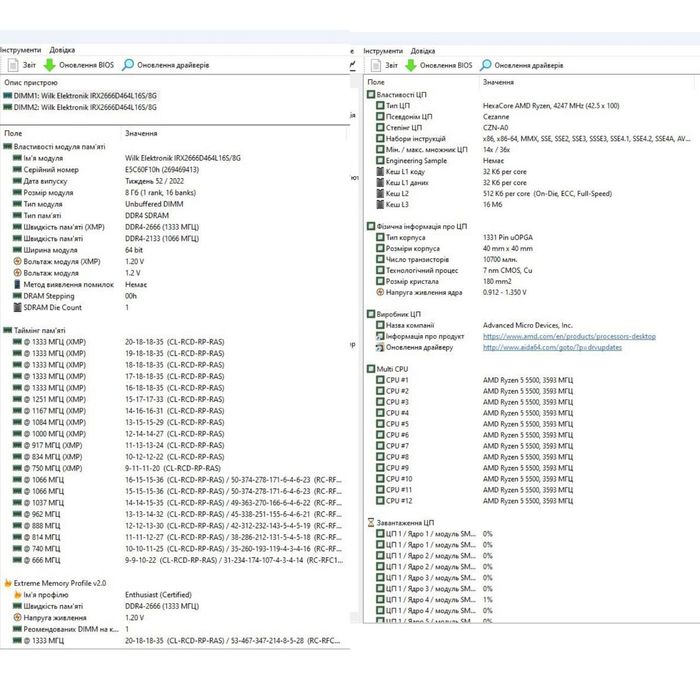Click green BIOS update arrow in right window
The height and width of the screenshot is (700, 700).
[410, 65]
